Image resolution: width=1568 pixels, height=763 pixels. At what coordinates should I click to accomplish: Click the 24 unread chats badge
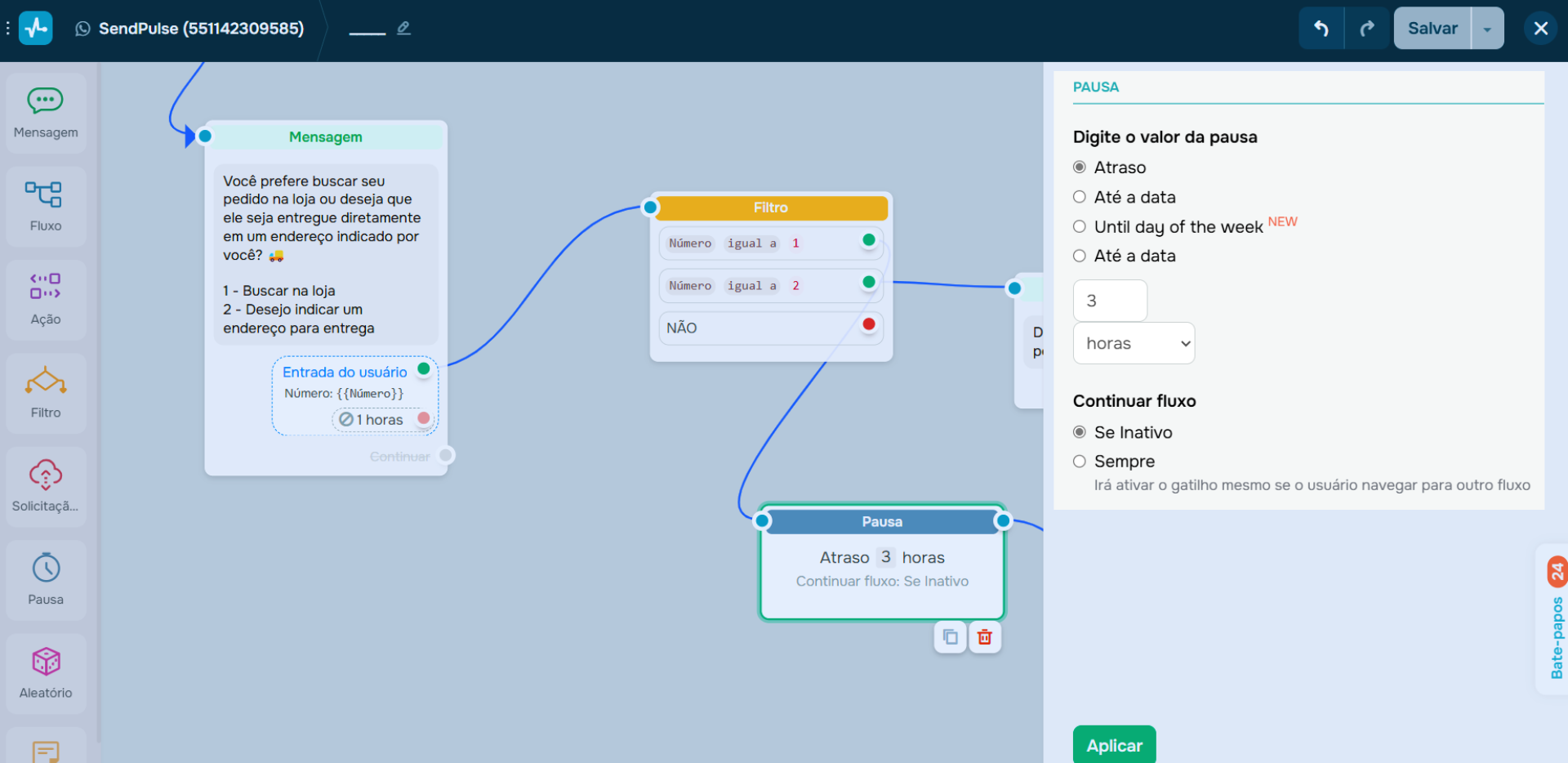(1557, 572)
